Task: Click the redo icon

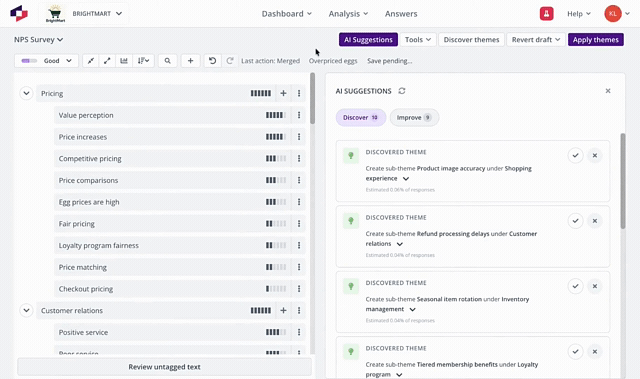Action: point(230,61)
